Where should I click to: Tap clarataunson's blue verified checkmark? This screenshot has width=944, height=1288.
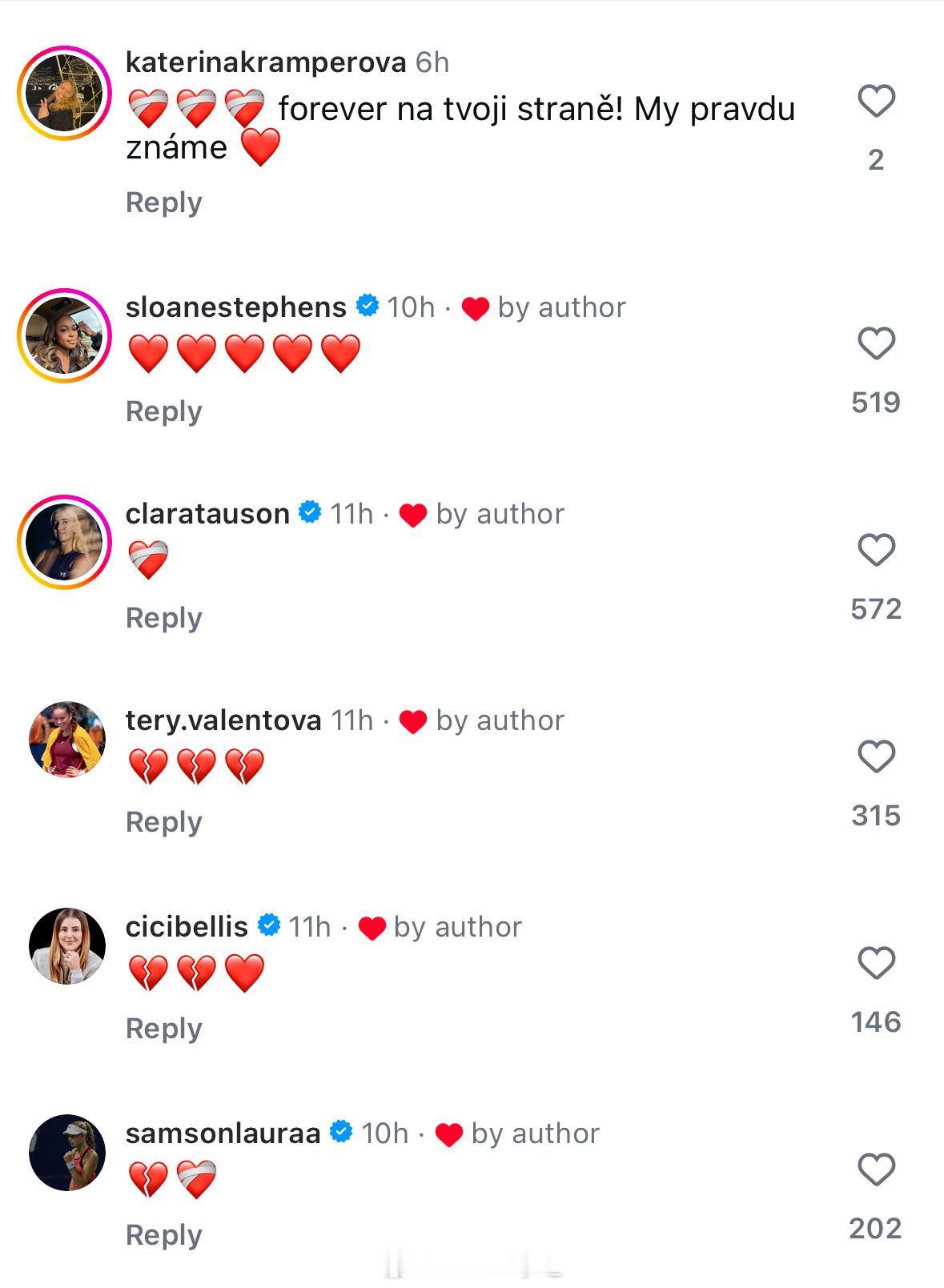tap(310, 512)
